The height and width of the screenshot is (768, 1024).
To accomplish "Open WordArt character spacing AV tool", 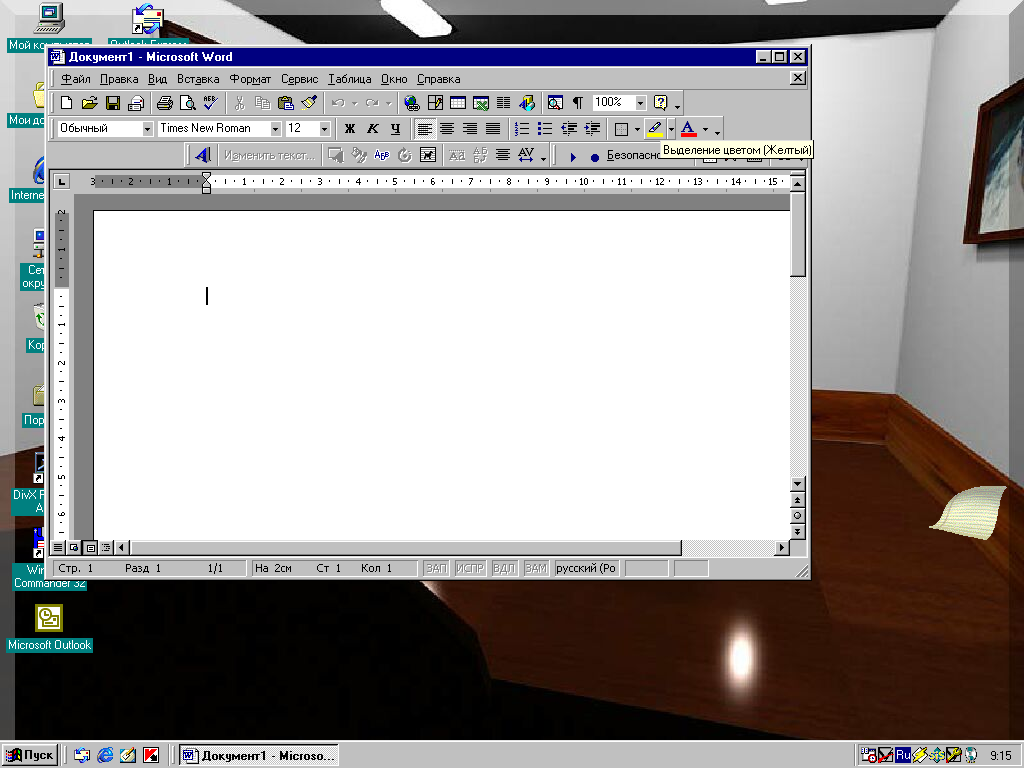I will (x=526, y=155).
